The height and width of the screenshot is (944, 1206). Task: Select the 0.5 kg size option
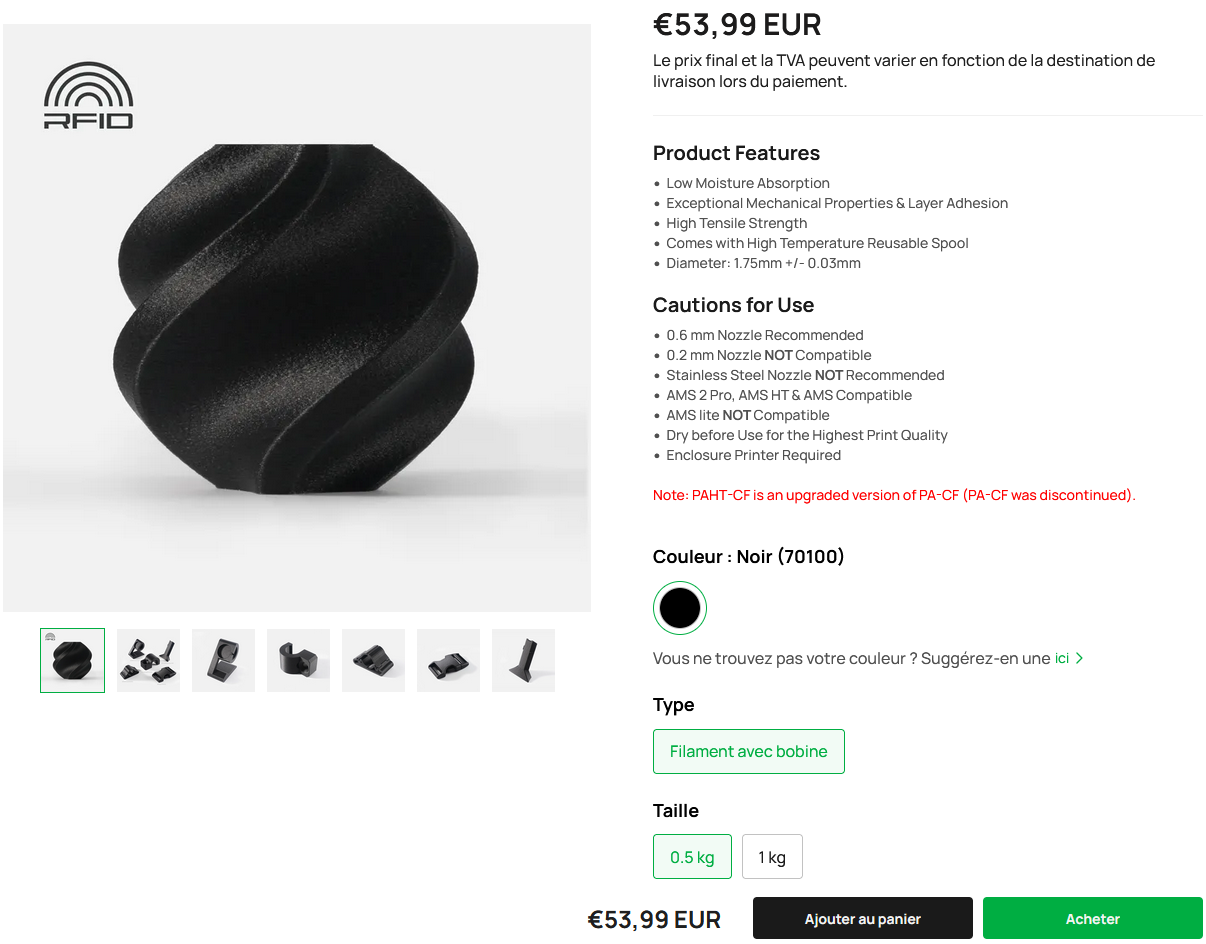click(x=692, y=857)
